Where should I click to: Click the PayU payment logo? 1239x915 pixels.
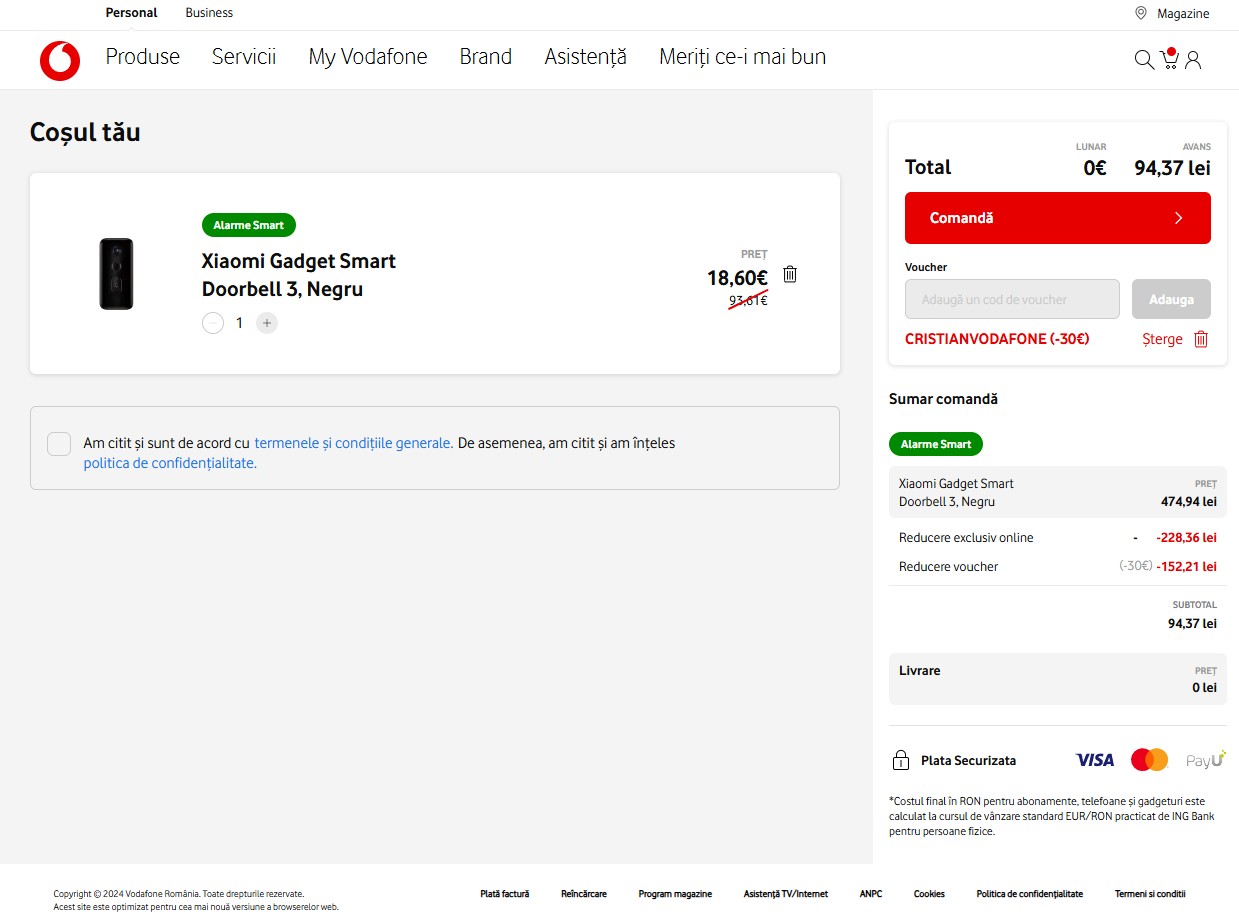click(1206, 760)
